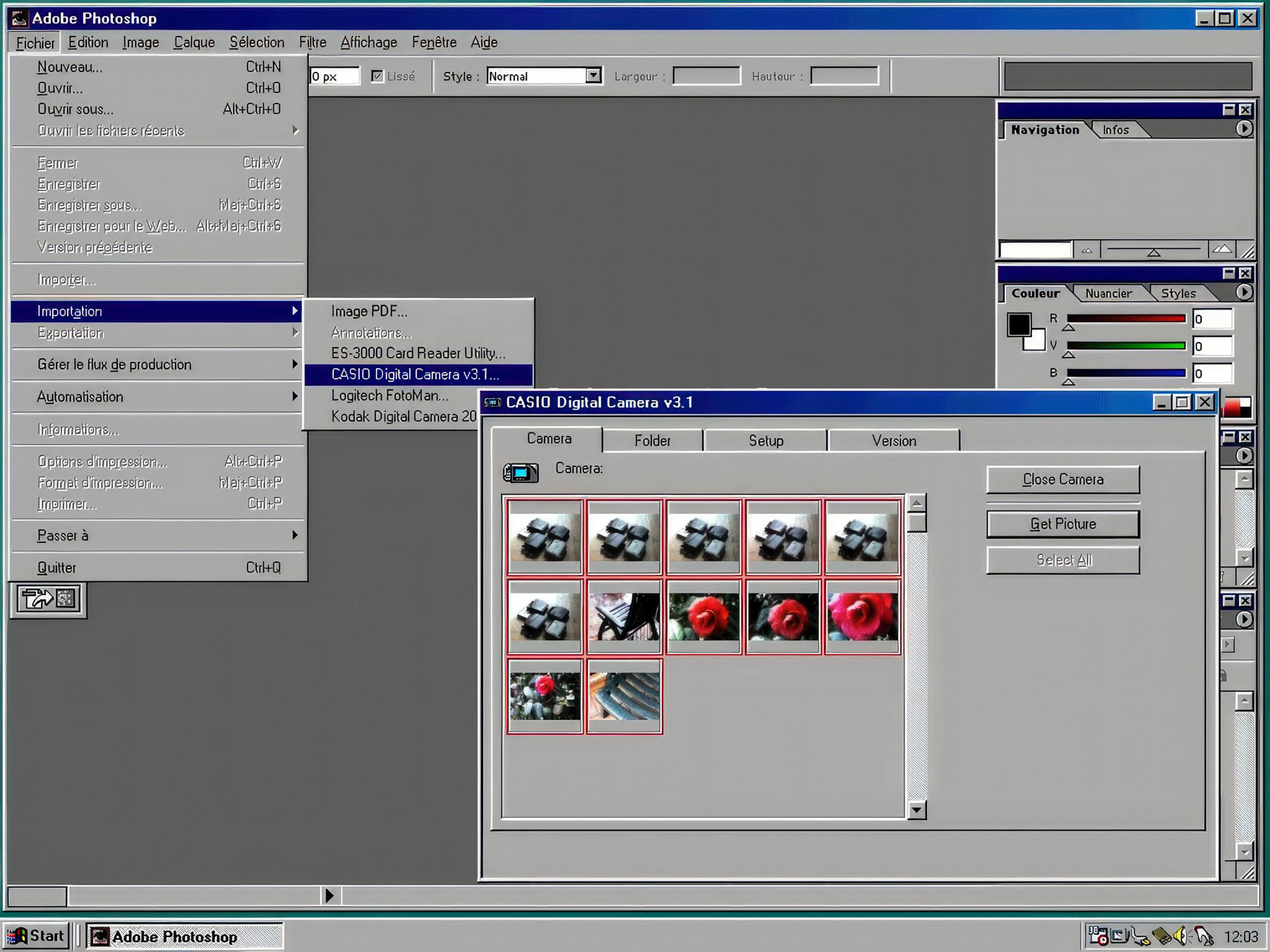Click the background color white swatch
The height and width of the screenshot is (952, 1270).
(1036, 342)
